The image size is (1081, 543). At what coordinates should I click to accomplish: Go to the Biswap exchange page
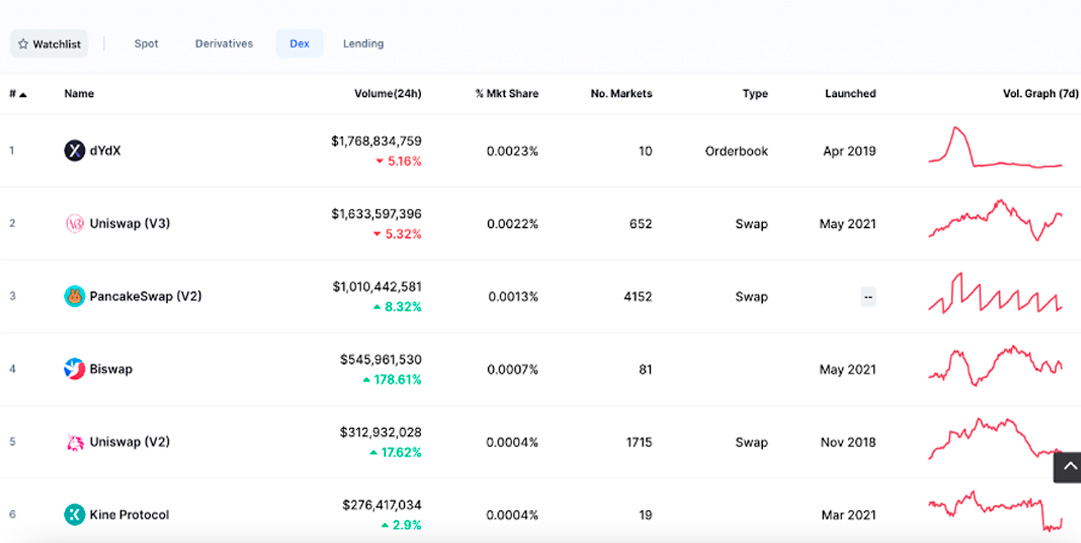[111, 369]
